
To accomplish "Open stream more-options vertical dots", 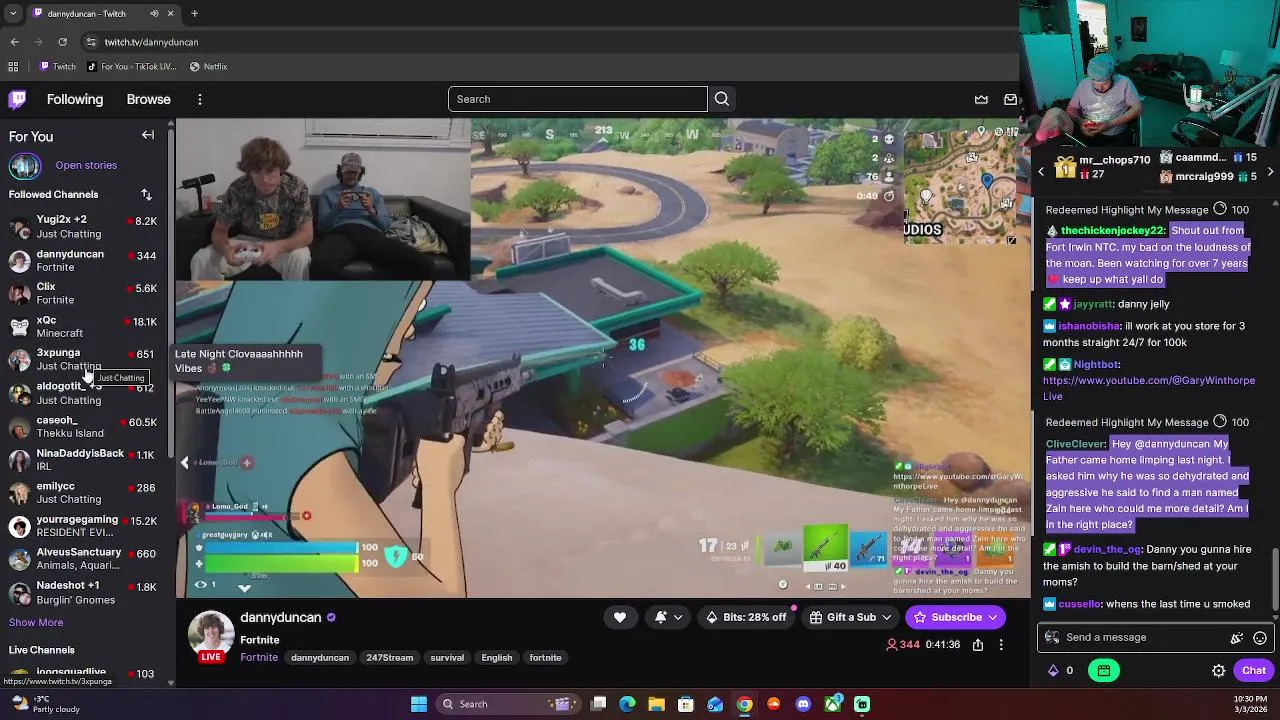I will (x=1001, y=645).
